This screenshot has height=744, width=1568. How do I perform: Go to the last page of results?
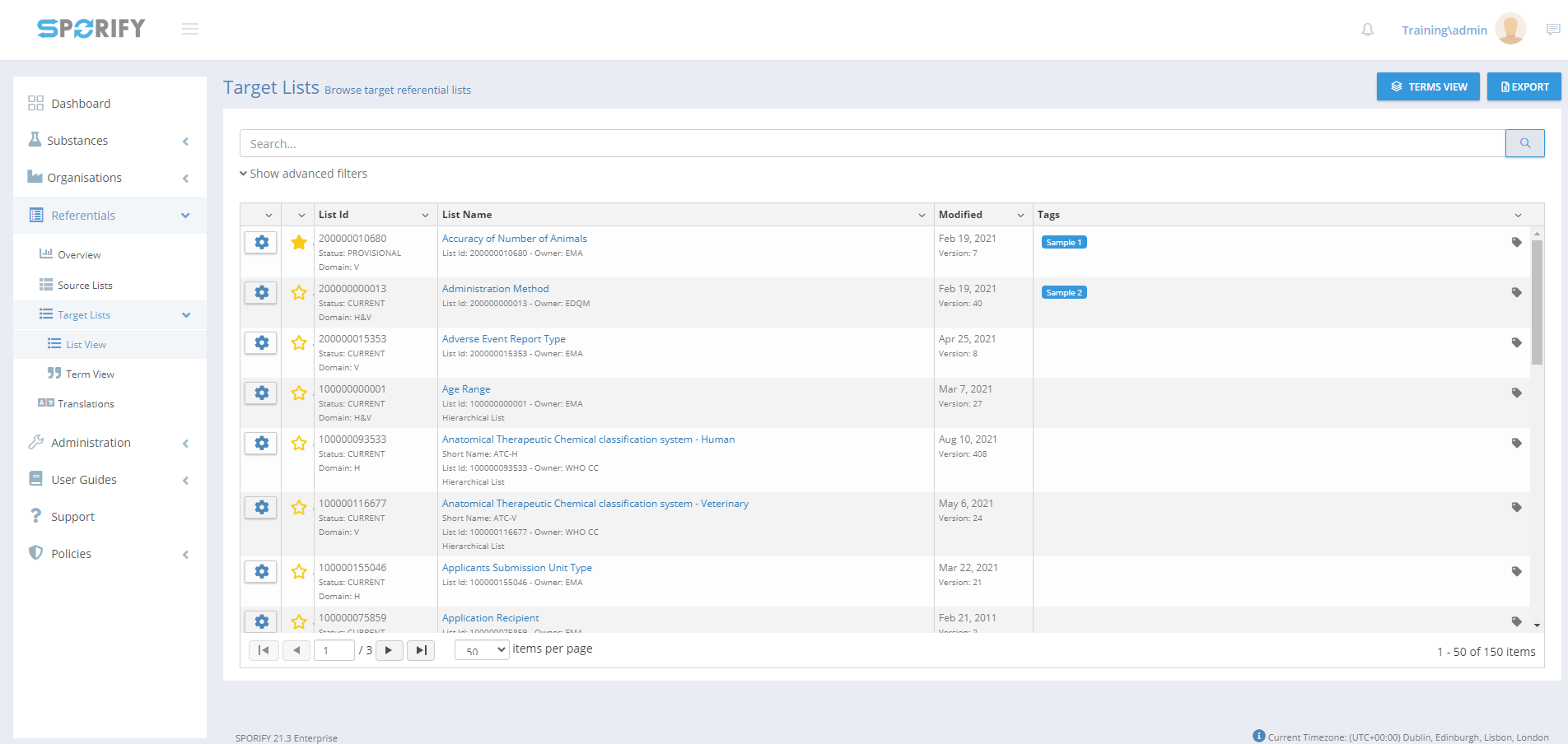[421, 650]
